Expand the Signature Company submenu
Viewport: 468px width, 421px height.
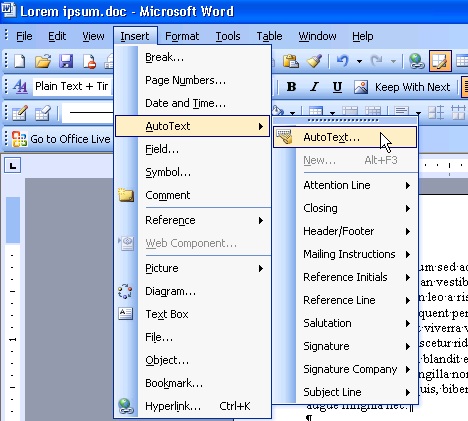[345, 369]
